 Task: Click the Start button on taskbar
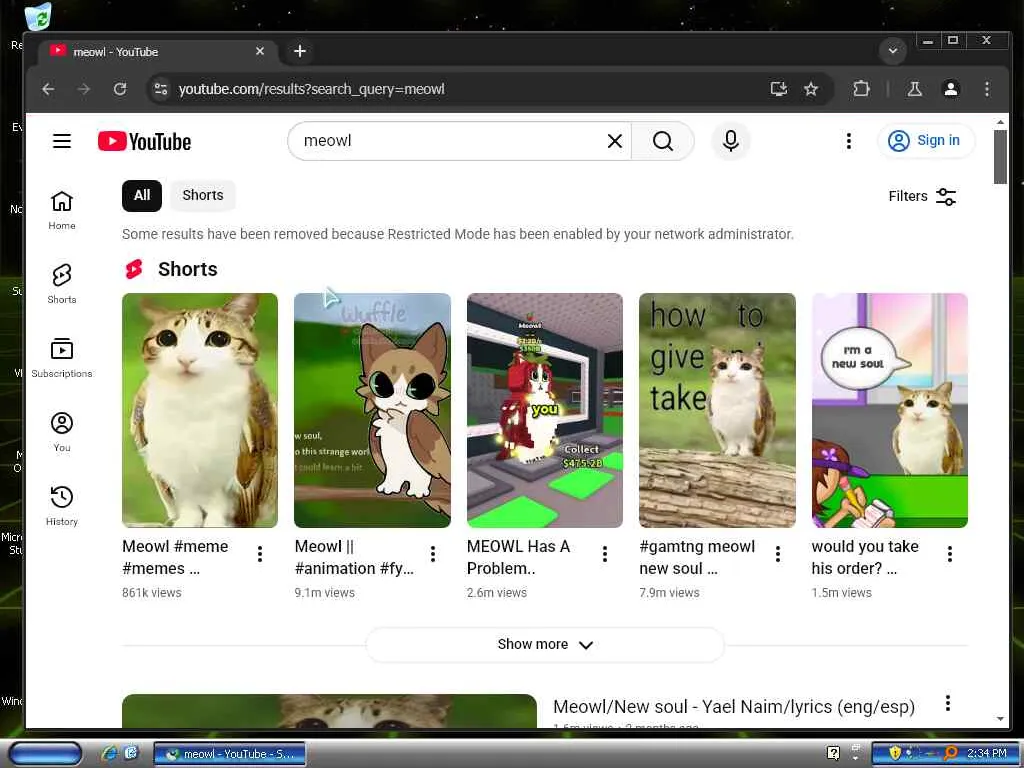pos(44,754)
